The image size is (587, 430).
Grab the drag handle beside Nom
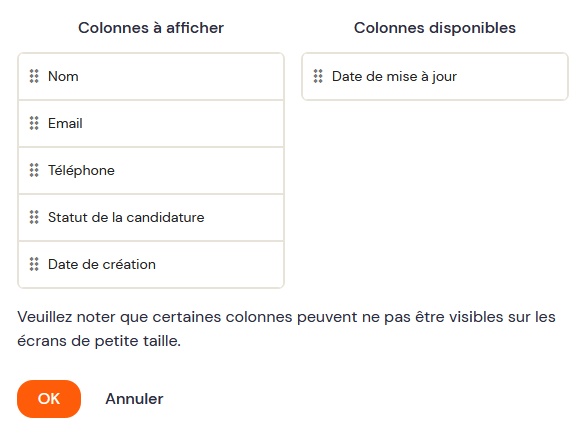pos(34,76)
